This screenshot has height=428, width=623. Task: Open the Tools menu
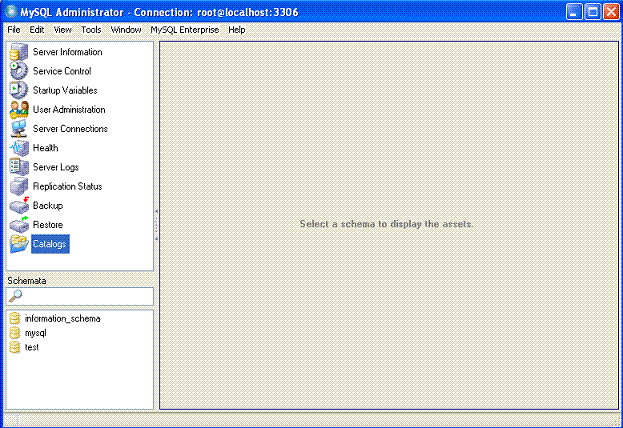pyautogui.click(x=91, y=30)
